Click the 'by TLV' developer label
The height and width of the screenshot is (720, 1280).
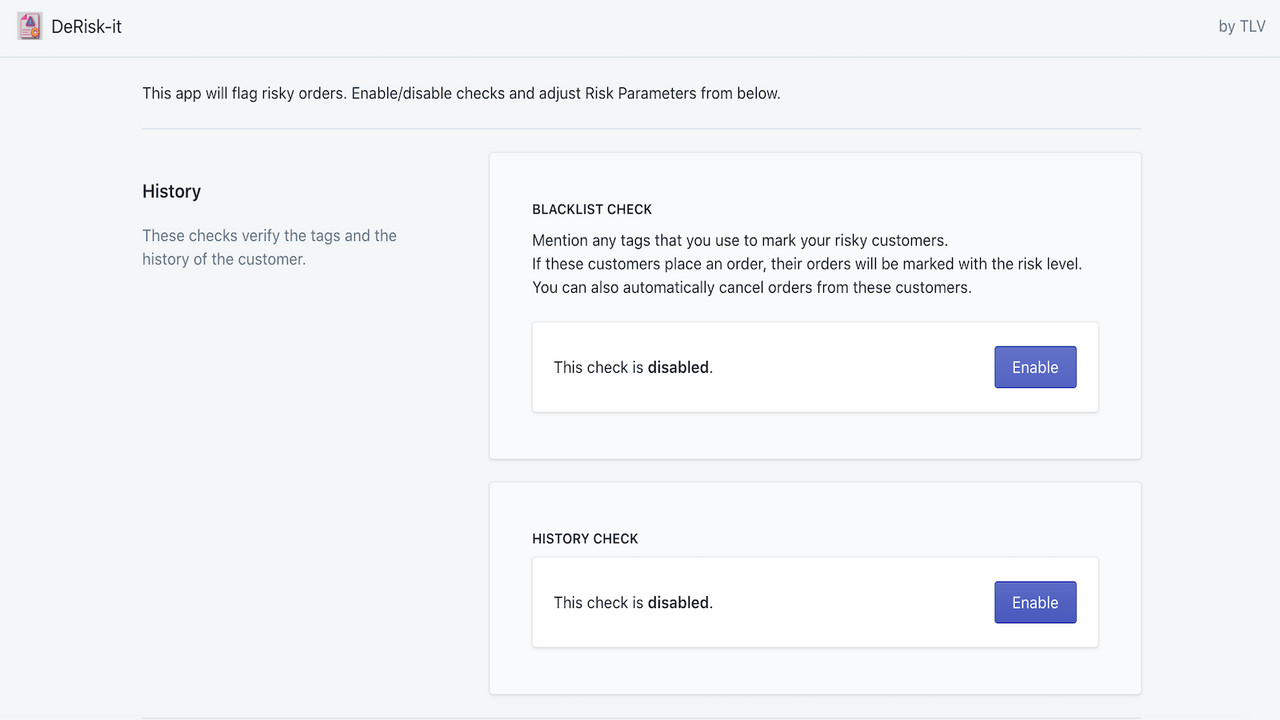click(x=1241, y=27)
